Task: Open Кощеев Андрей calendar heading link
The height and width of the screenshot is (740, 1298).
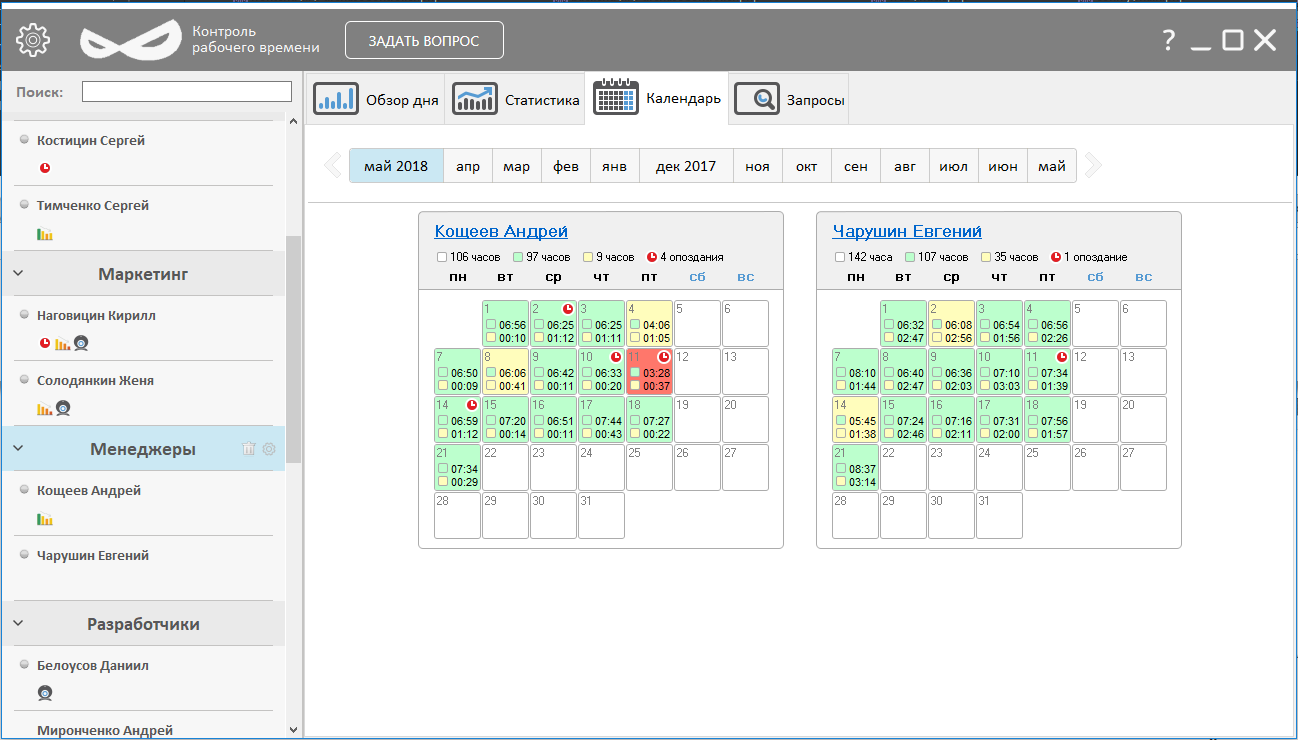Action: (x=501, y=231)
